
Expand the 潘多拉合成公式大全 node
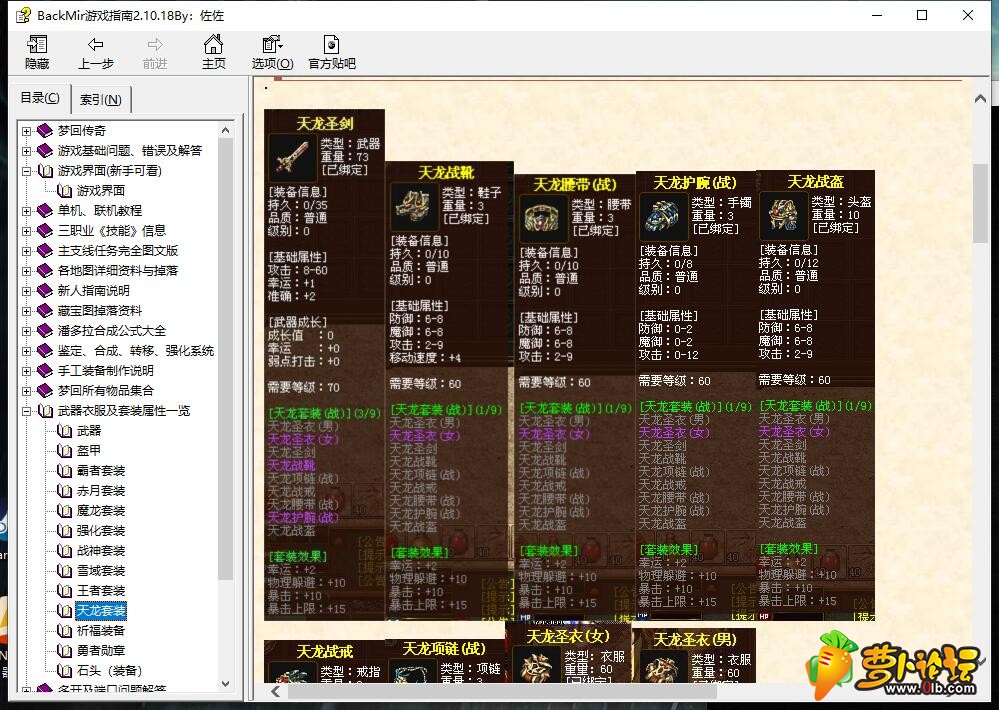click(26, 331)
